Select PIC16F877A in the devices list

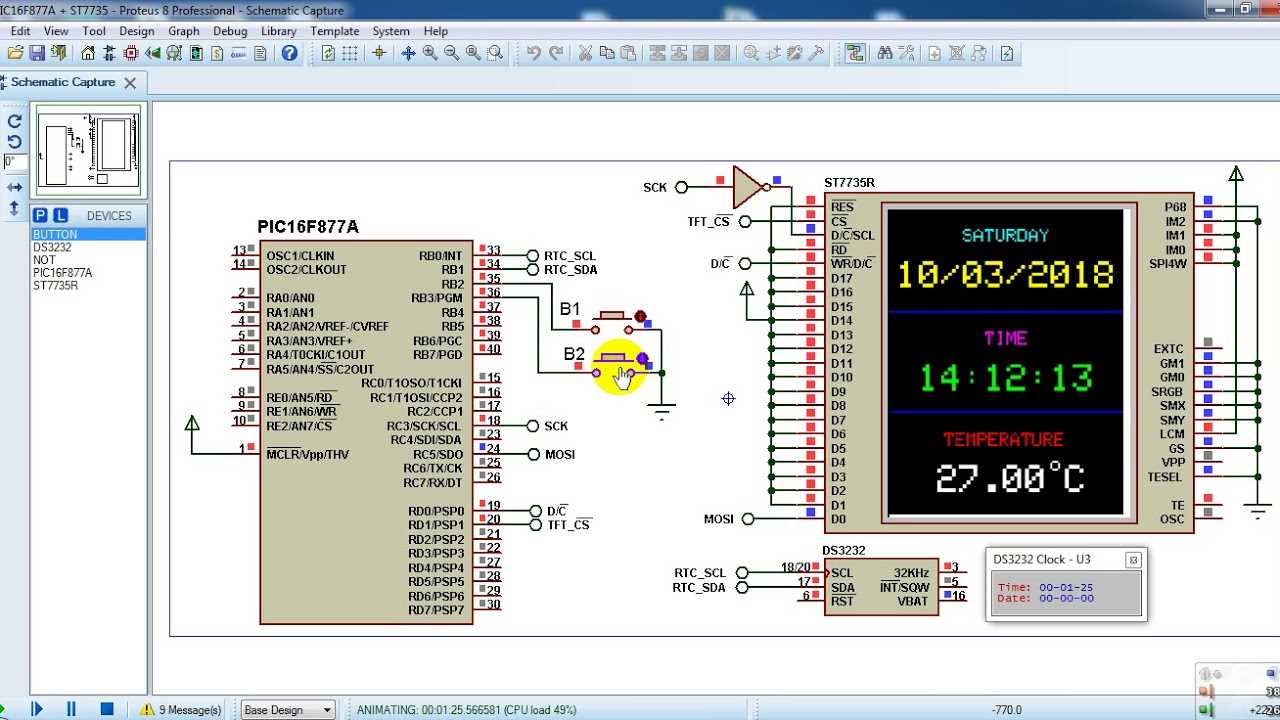point(89,272)
